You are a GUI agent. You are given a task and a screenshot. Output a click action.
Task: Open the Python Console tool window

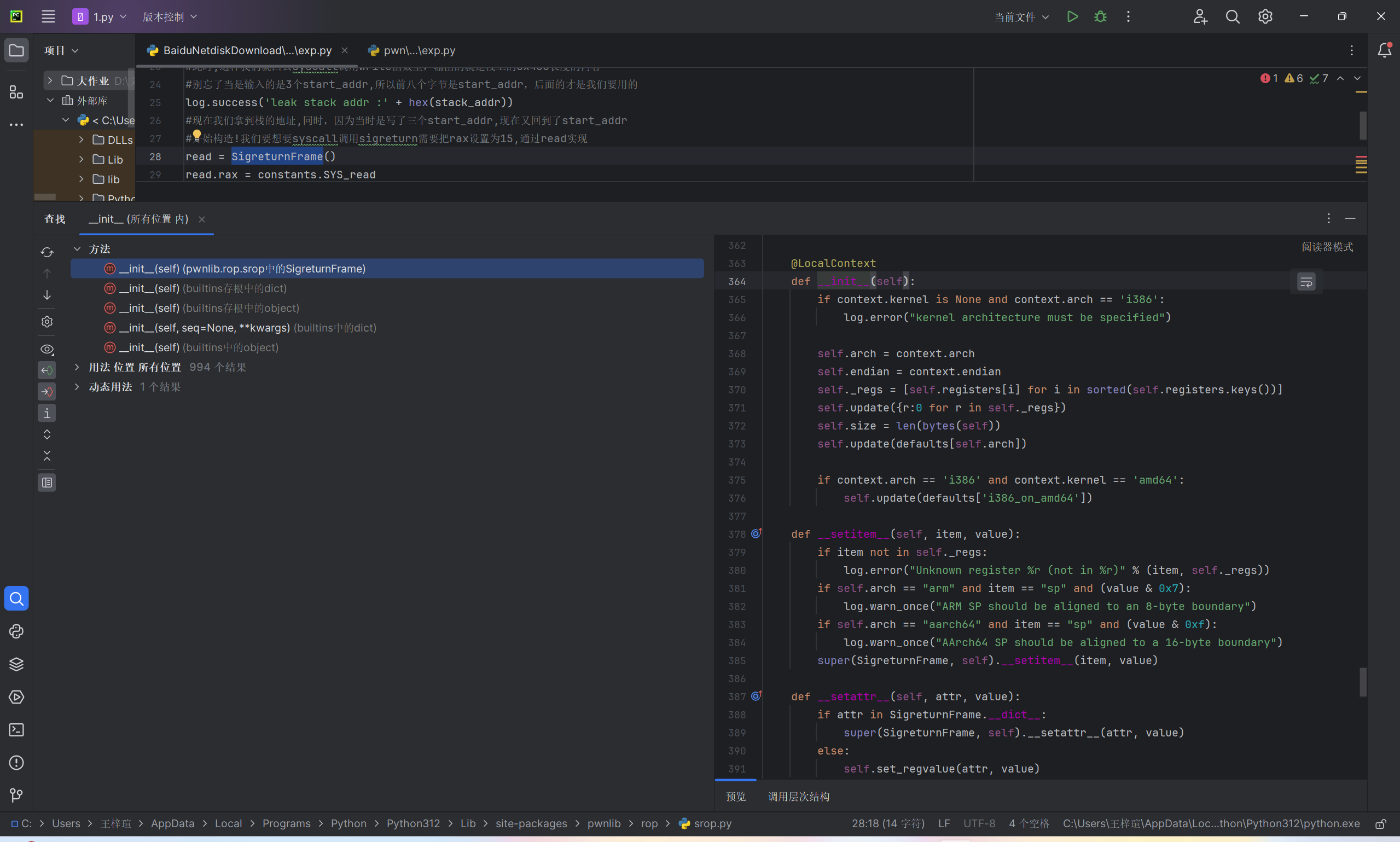click(x=16, y=631)
